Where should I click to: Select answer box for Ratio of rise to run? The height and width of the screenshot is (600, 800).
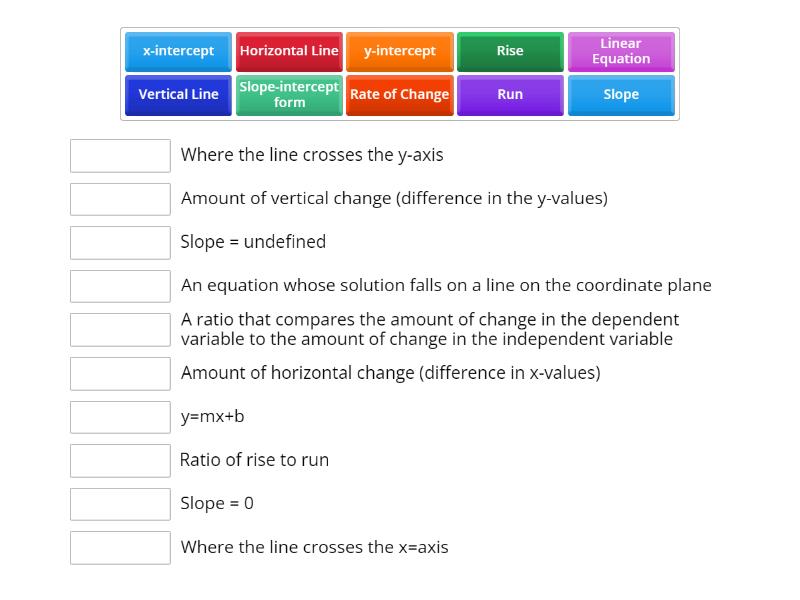[x=120, y=461]
